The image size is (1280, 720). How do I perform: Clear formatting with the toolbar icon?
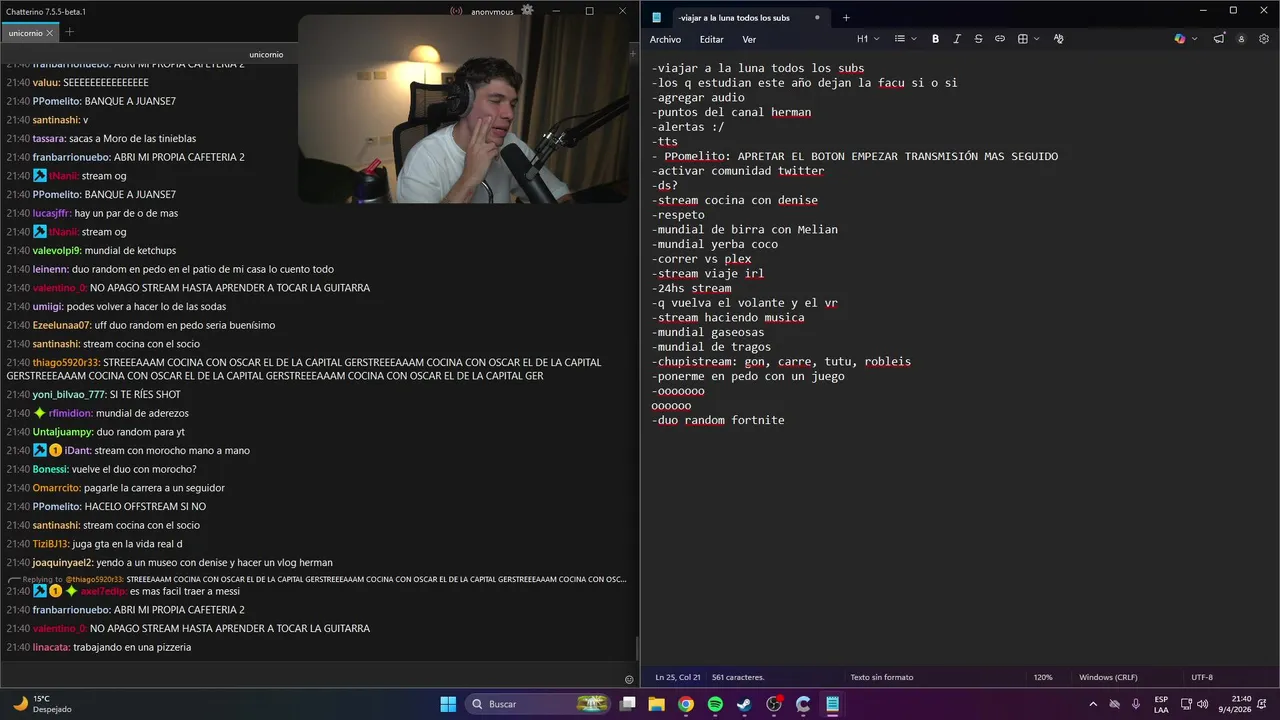click(x=1058, y=39)
